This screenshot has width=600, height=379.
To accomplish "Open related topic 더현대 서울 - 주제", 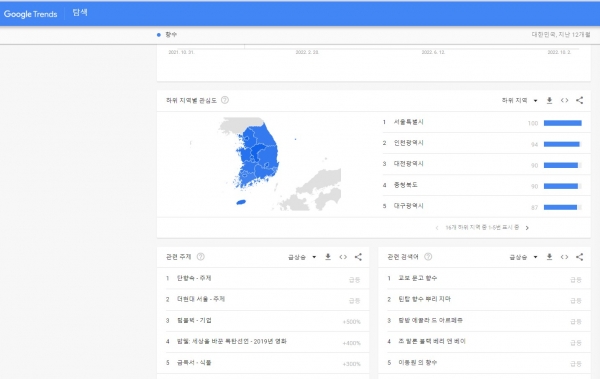I will point(263,299).
